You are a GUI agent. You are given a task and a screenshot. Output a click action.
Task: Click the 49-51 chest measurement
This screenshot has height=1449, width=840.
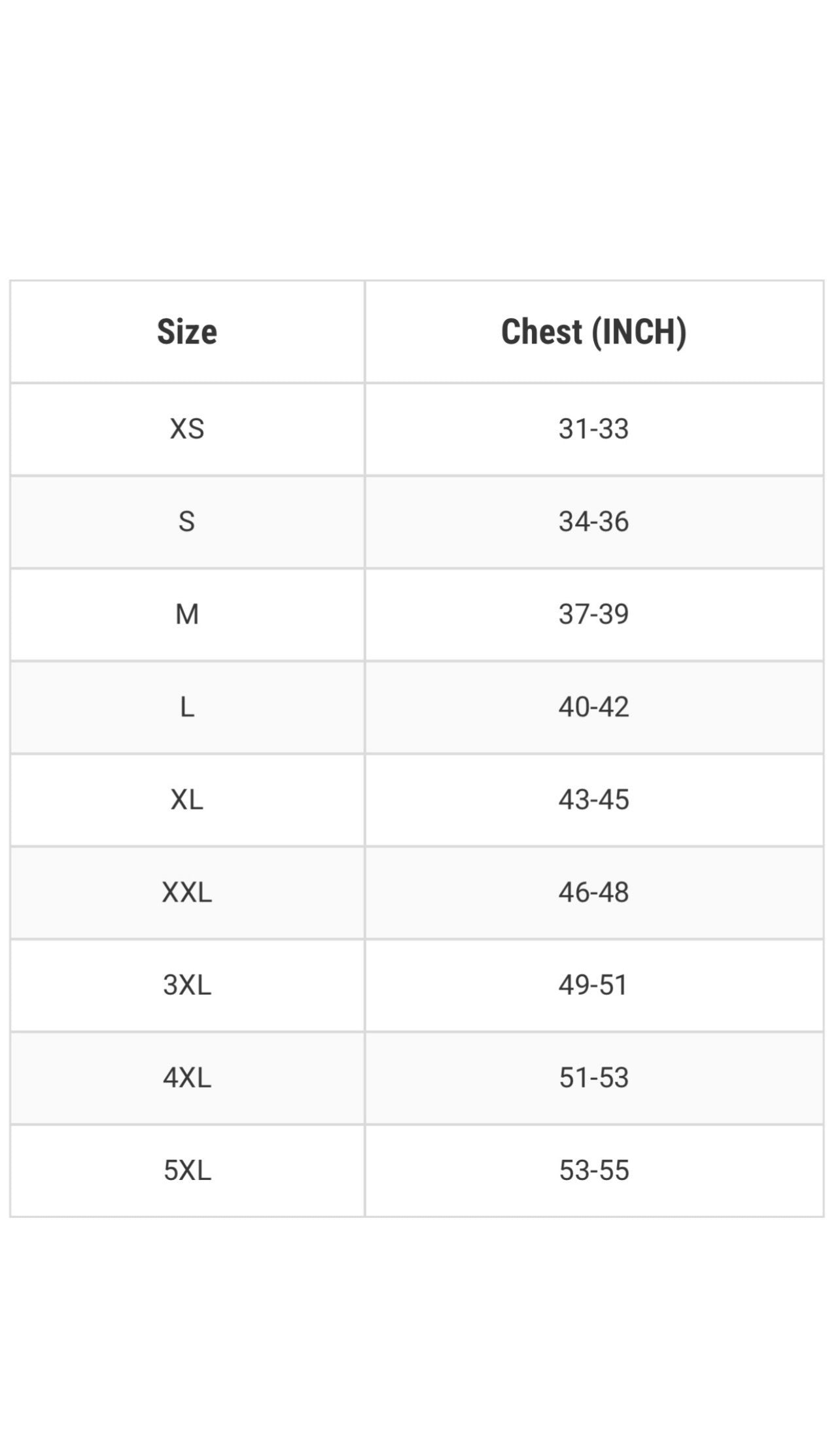click(x=593, y=984)
